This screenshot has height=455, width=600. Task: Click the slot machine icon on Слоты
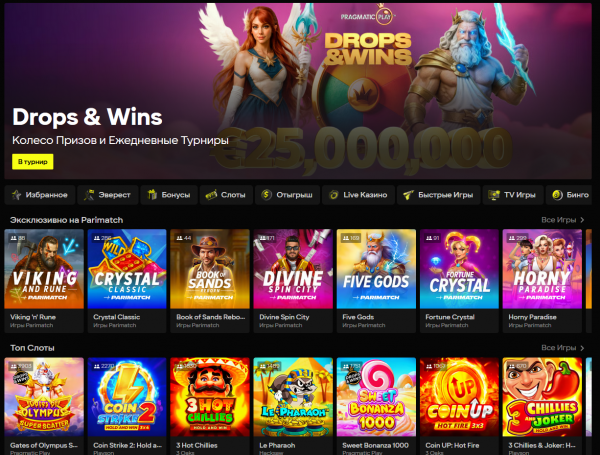[x=211, y=195]
